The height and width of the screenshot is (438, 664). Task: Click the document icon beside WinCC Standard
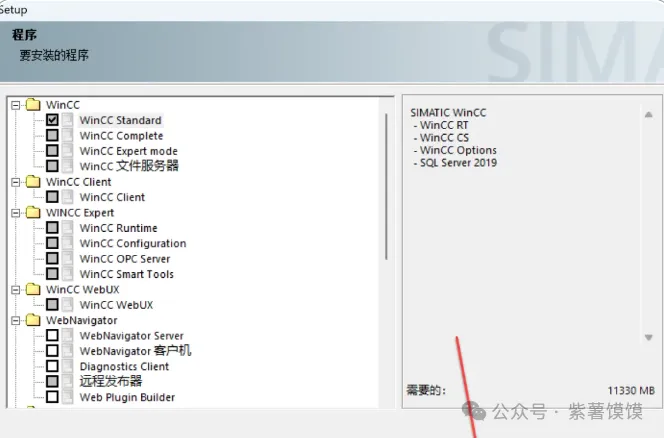point(67,120)
